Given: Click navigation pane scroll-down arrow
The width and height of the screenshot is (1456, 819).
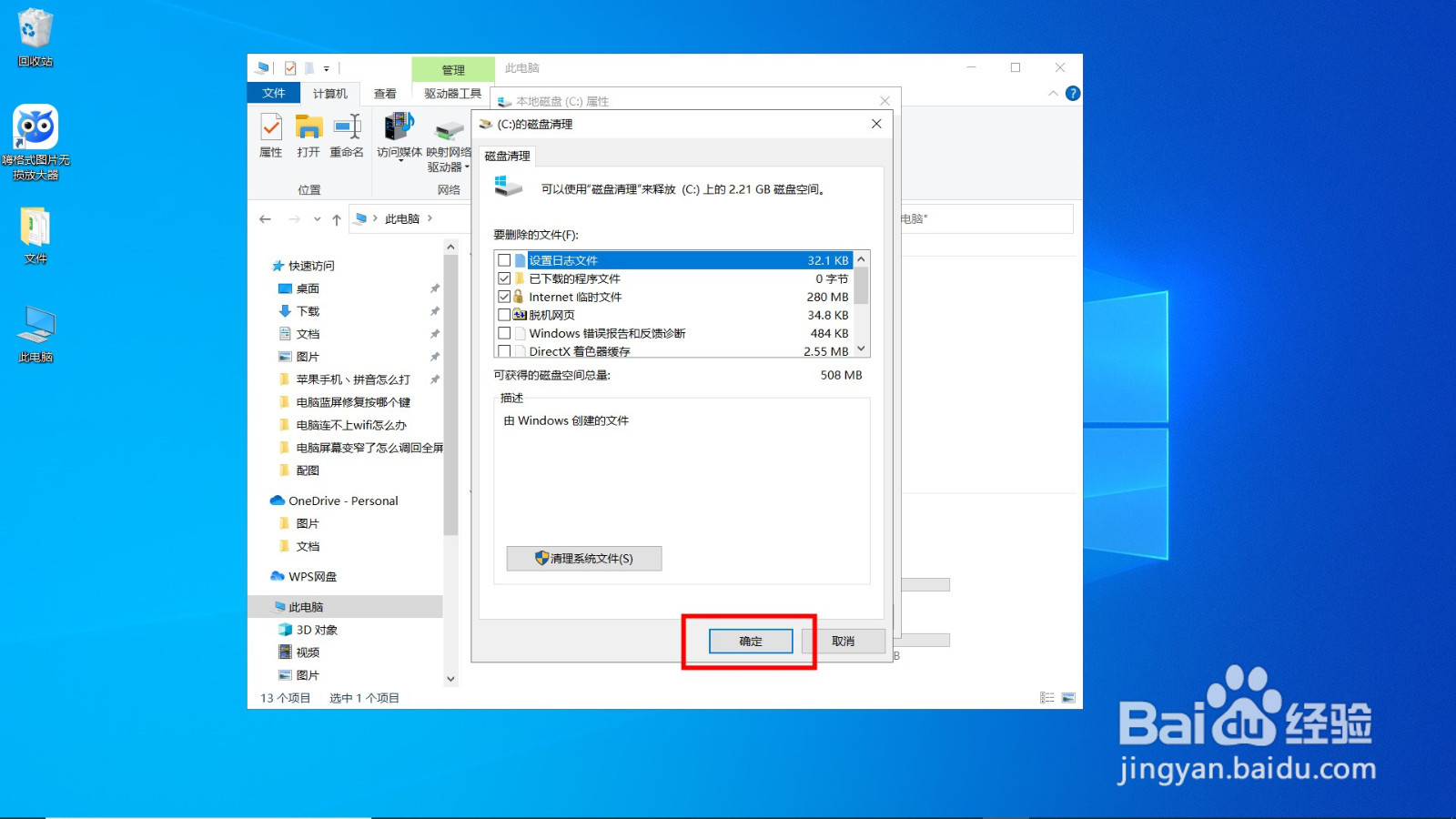Looking at the screenshot, I should tap(450, 679).
